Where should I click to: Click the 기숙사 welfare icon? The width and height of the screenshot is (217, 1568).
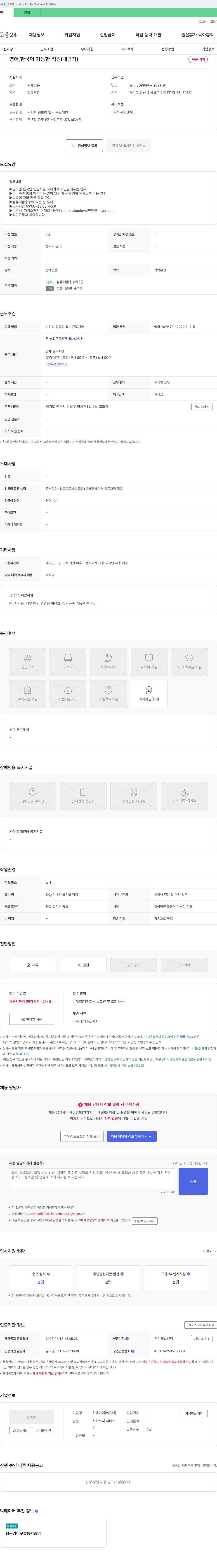coord(68,662)
